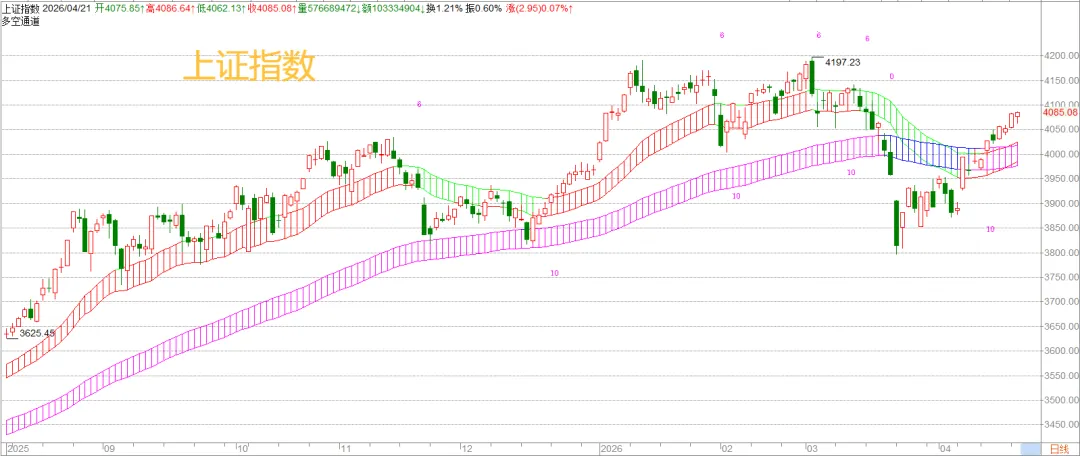This screenshot has width=1080, height=456.
Task: Click the 12 month label on date axis
Action: (466, 448)
